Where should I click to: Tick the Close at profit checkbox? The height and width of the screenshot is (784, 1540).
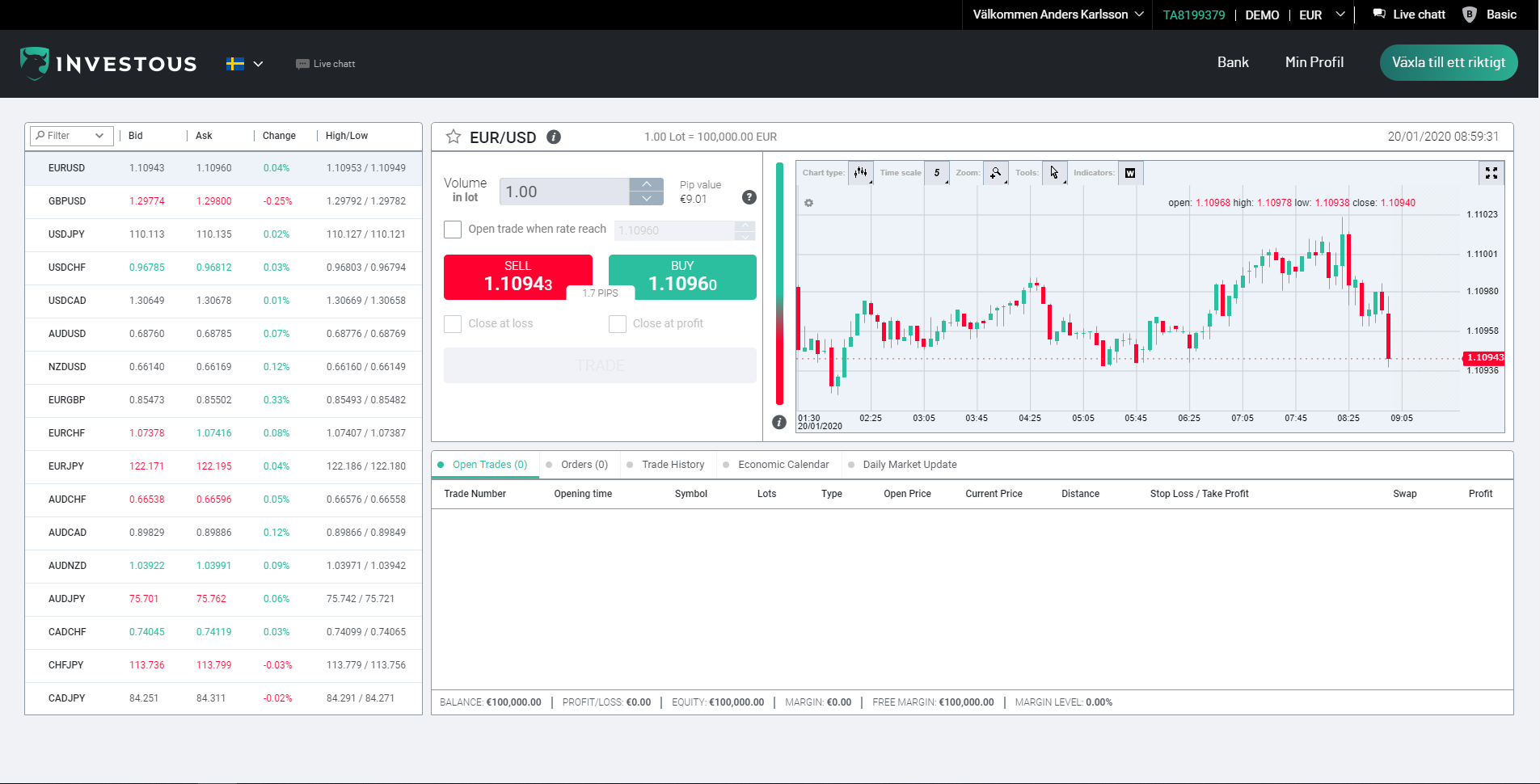tap(618, 324)
